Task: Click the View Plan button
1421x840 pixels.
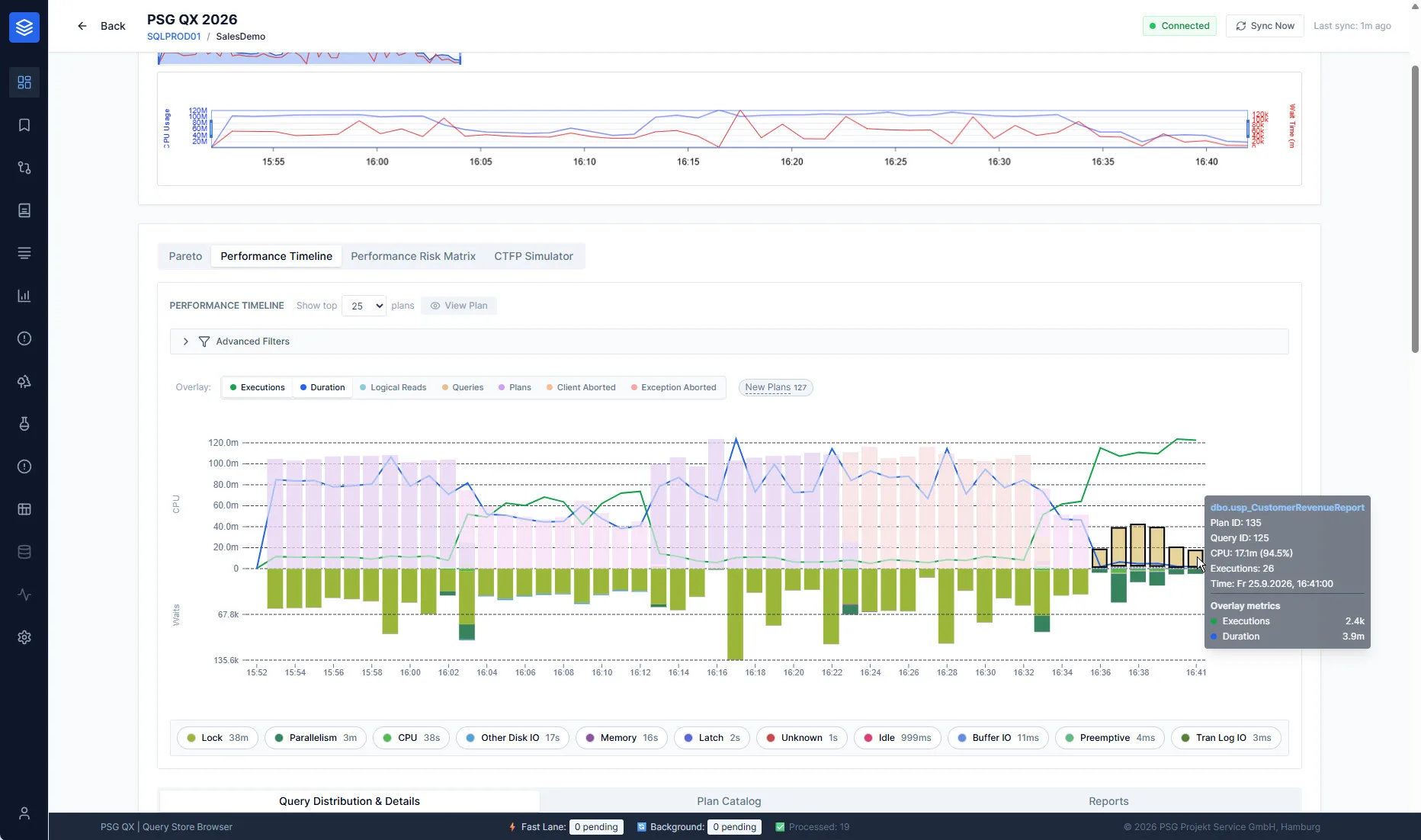Action: 459,306
